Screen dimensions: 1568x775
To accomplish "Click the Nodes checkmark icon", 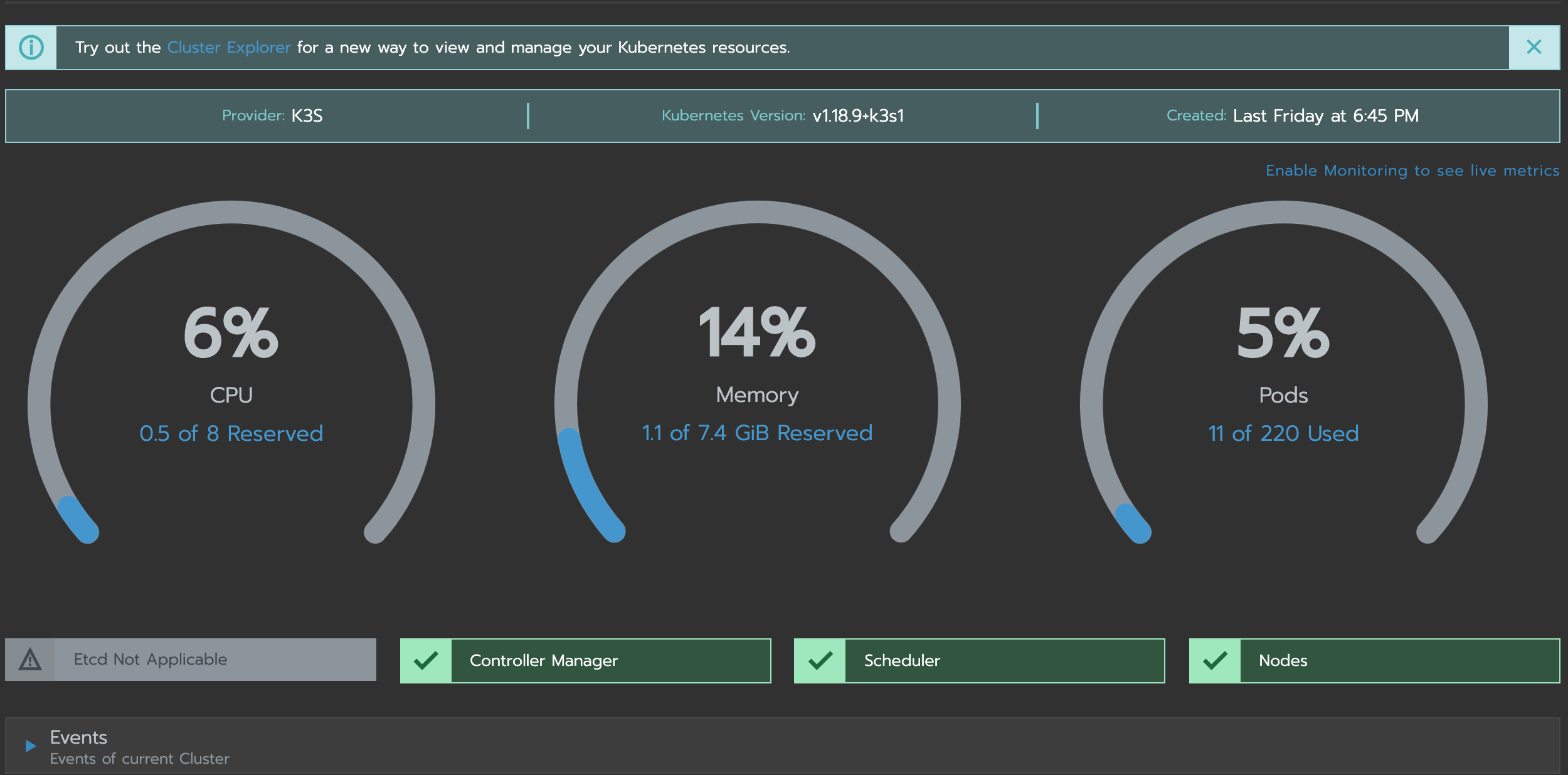I will tap(1214, 660).
